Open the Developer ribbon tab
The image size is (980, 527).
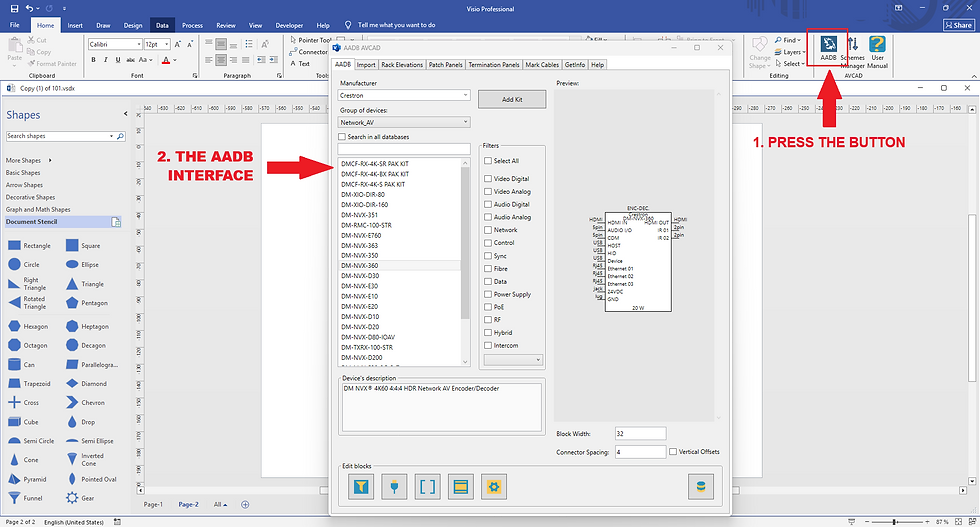[289, 26]
